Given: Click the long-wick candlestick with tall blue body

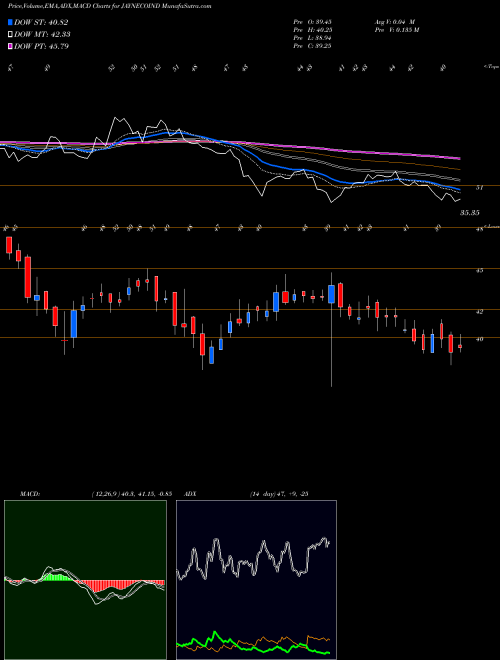Looking at the screenshot, I should point(332,330).
